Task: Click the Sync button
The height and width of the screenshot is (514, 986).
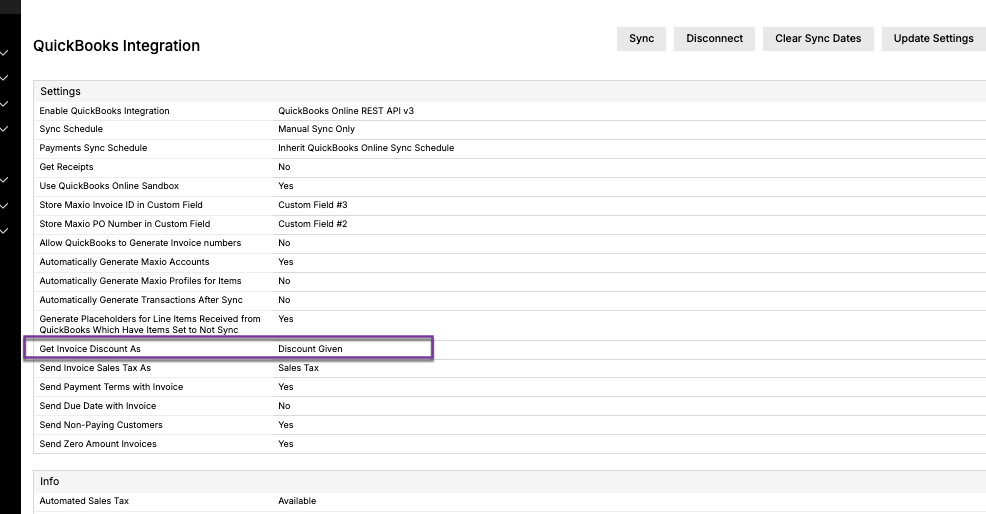Action: (x=641, y=38)
